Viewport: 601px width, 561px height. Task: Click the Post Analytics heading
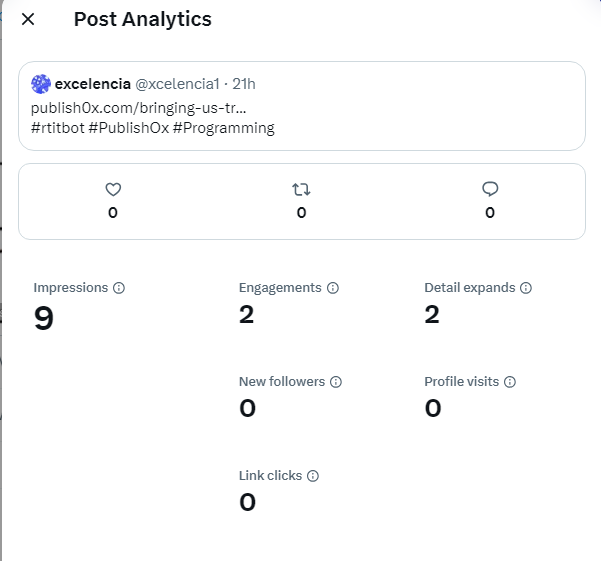click(x=143, y=19)
